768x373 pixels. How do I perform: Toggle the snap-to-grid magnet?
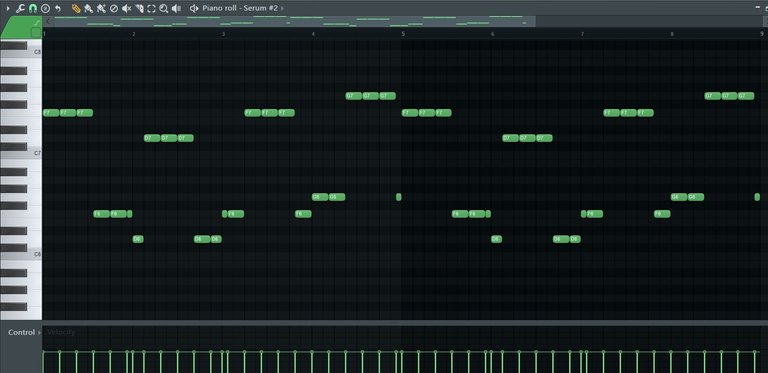pyautogui.click(x=32, y=8)
